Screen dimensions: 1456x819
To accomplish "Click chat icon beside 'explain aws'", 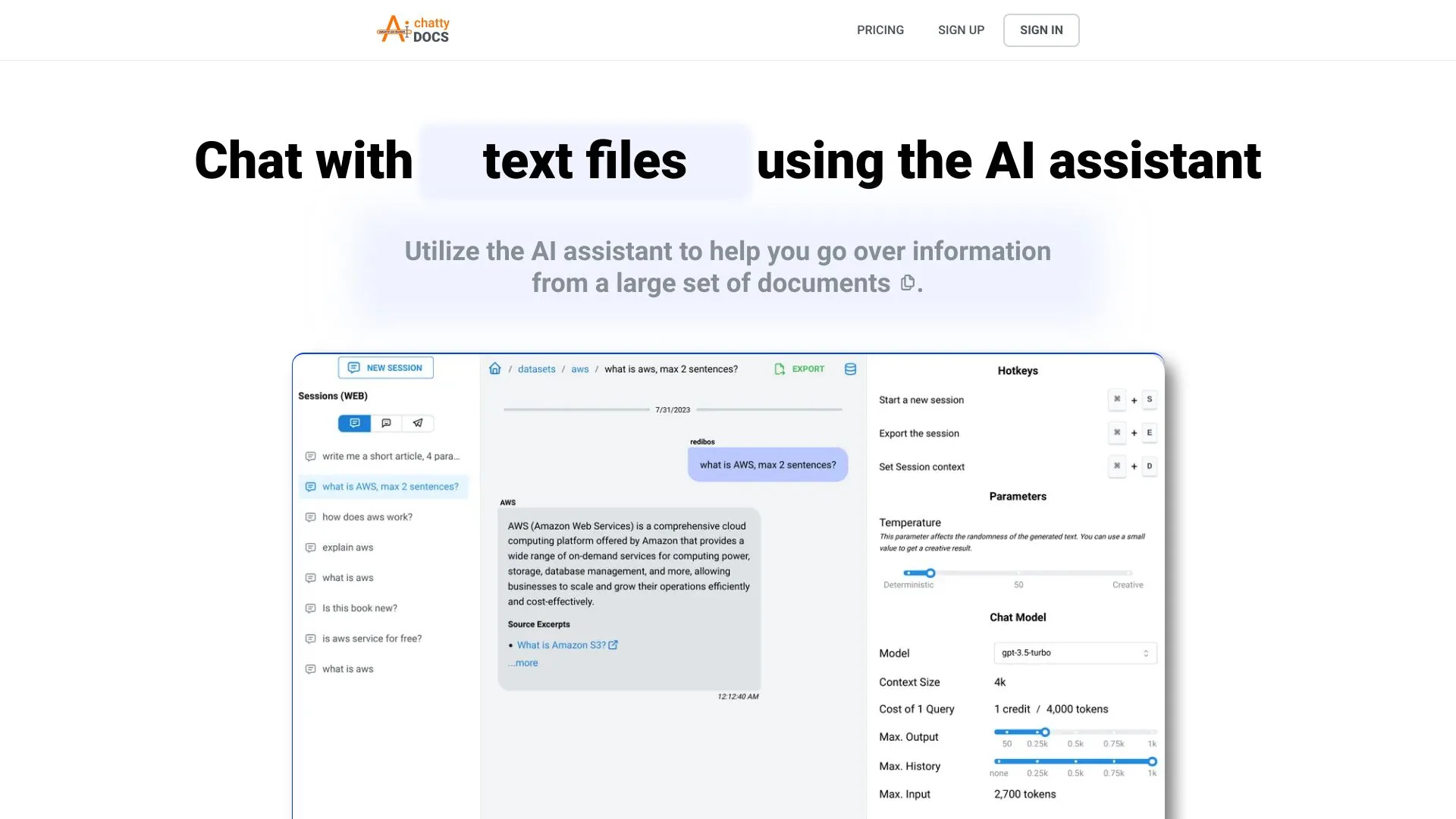I will pos(310,548).
